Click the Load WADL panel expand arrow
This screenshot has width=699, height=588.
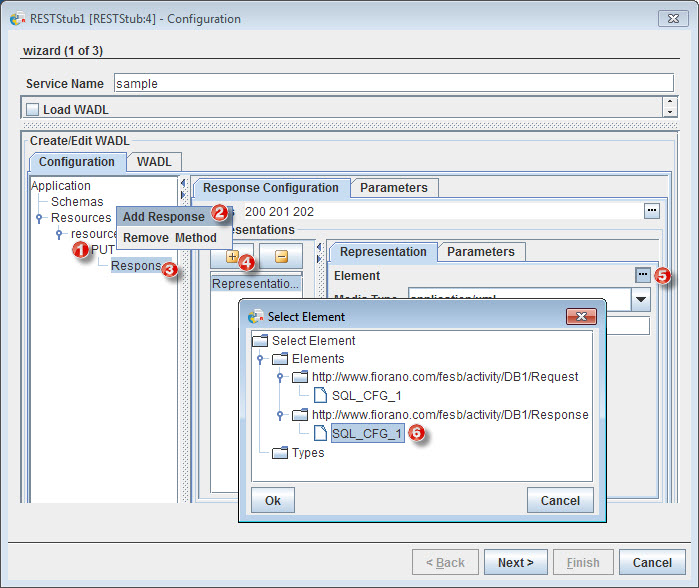pos(670,112)
